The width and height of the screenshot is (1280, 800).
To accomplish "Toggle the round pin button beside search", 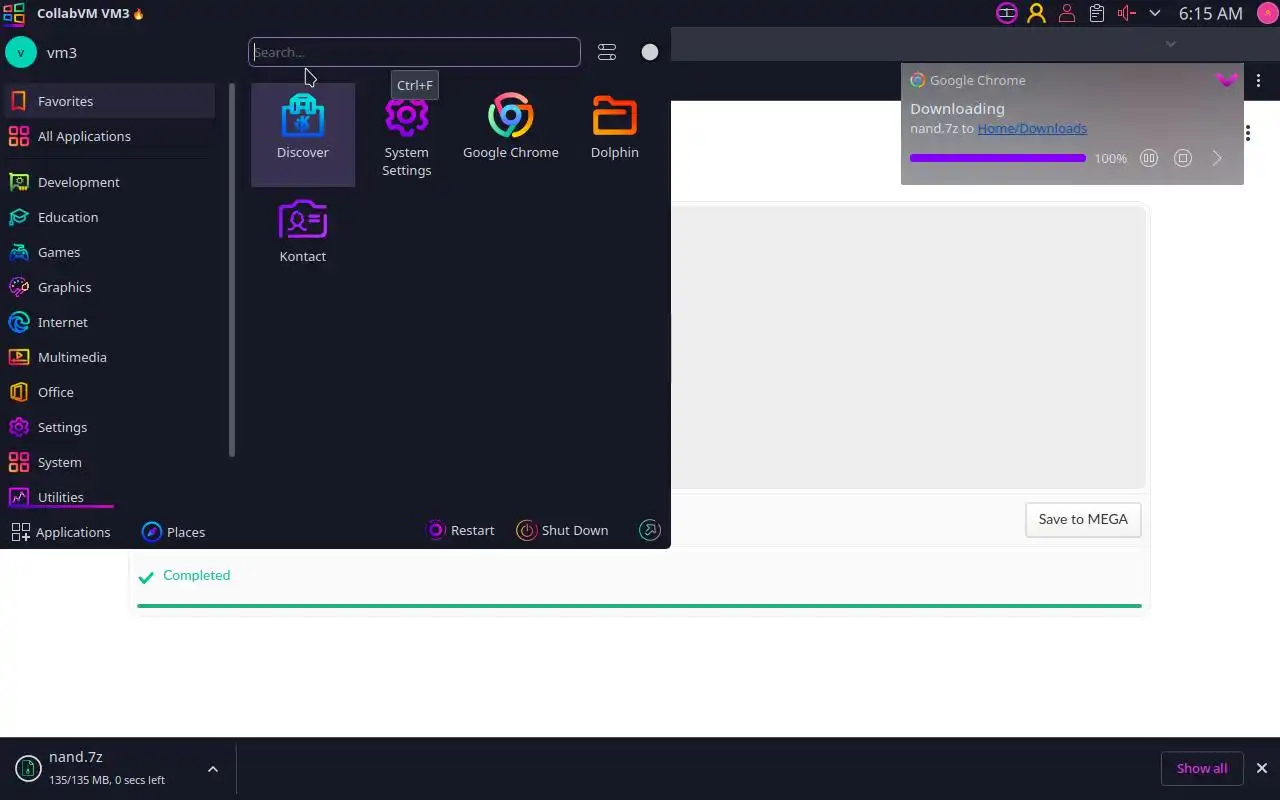I will 650,52.
